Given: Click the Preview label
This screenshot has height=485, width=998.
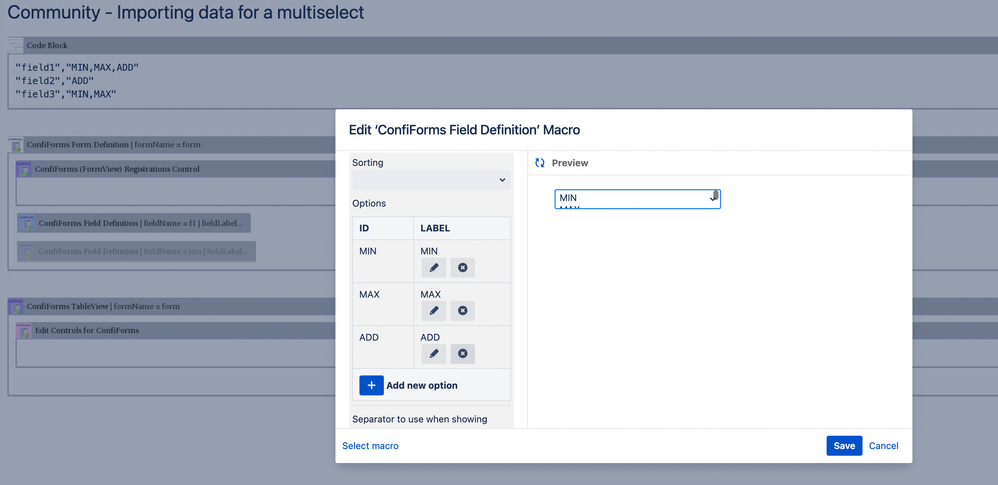Looking at the screenshot, I should (x=570, y=163).
